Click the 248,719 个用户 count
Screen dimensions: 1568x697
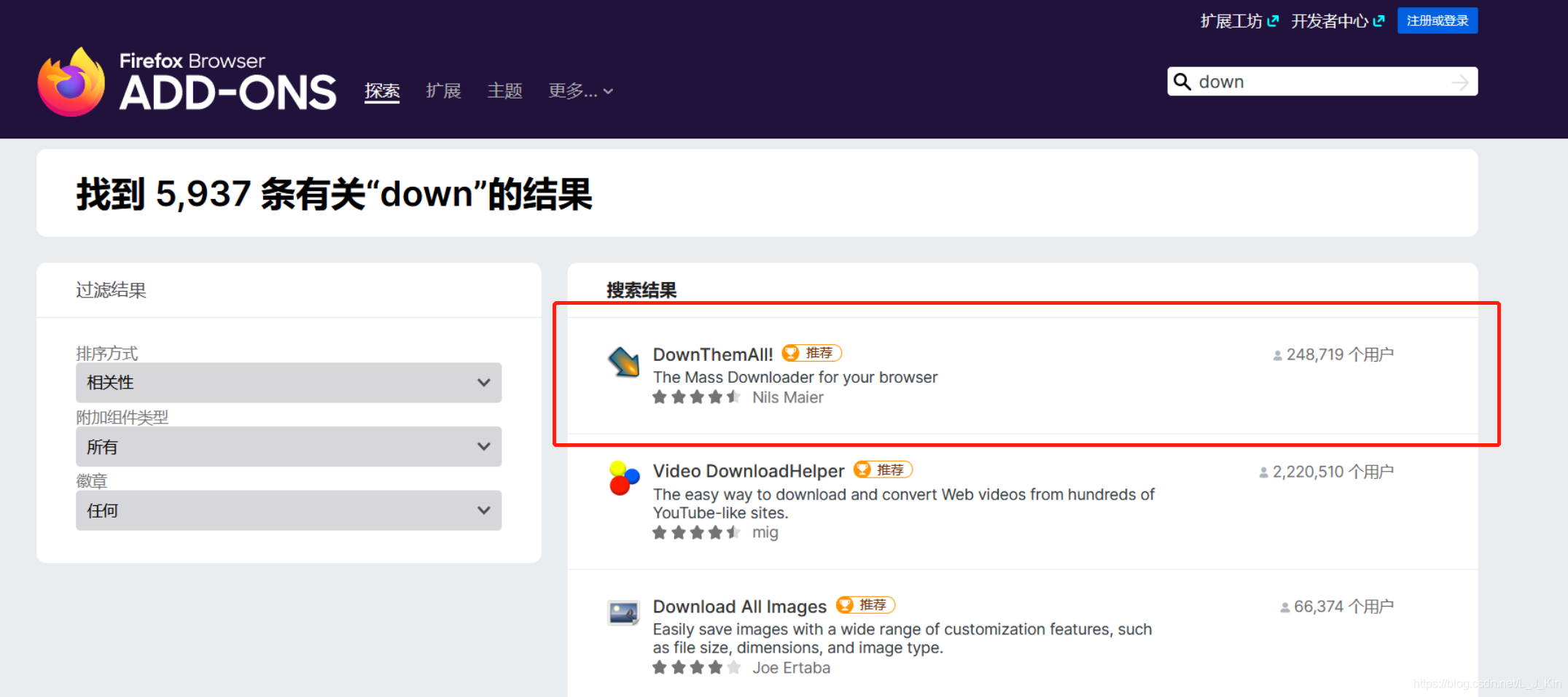click(1333, 354)
